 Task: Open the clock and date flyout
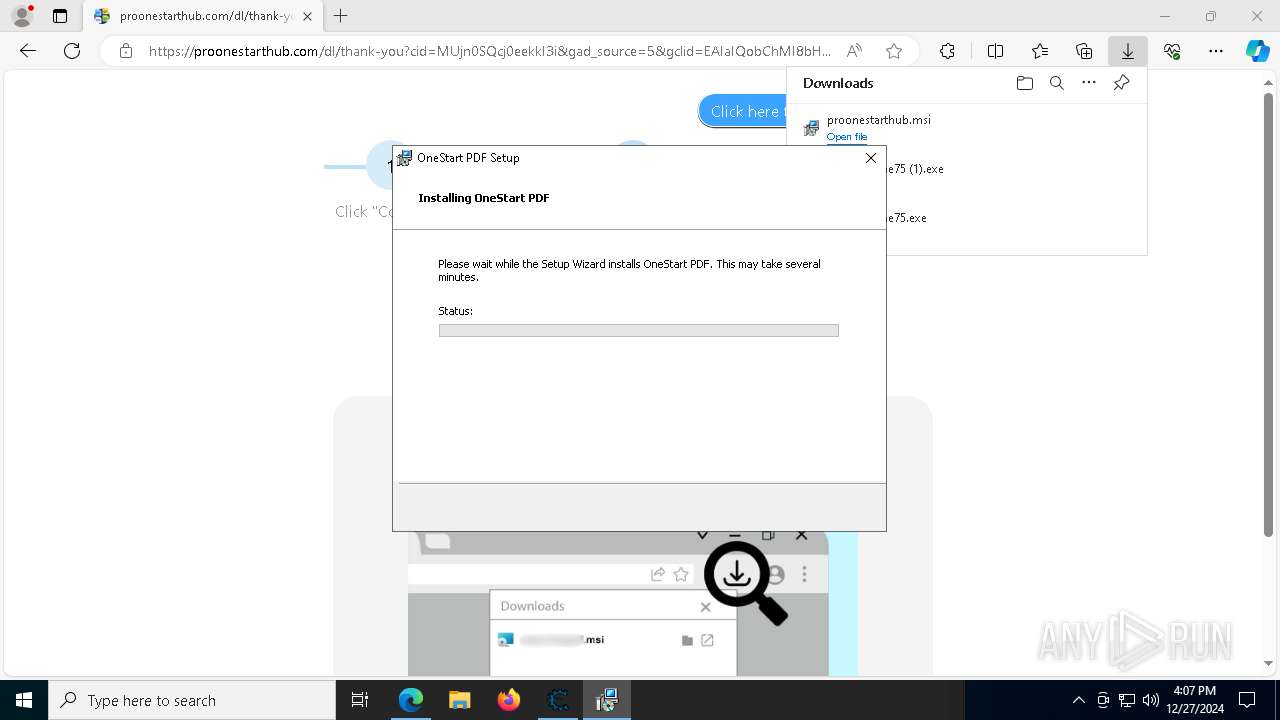[x=1195, y=700]
